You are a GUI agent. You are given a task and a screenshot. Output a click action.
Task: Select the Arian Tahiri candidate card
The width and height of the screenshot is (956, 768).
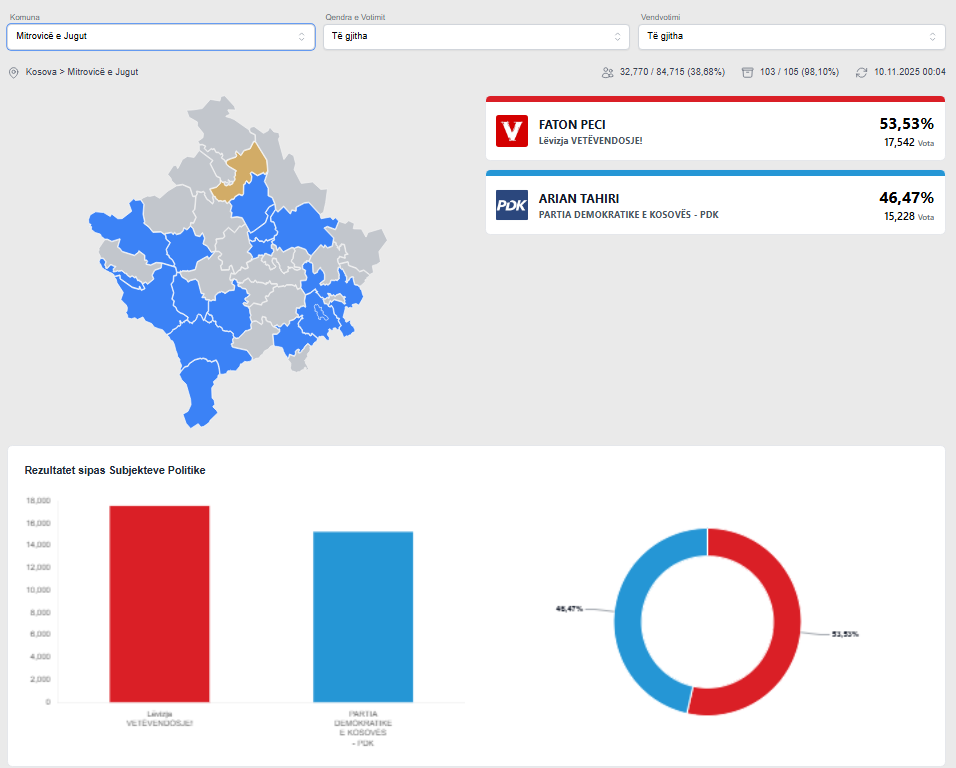coord(715,205)
